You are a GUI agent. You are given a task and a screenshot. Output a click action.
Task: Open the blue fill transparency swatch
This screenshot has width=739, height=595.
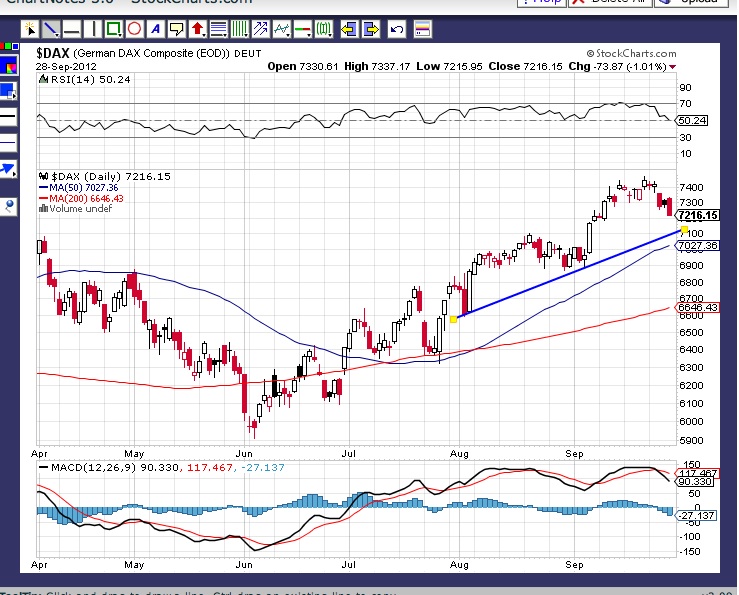tap(8, 91)
